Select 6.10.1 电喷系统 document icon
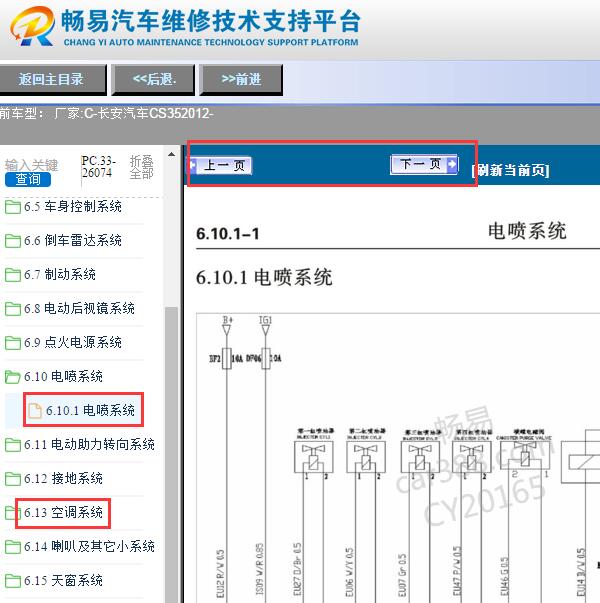The width and height of the screenshot is (600, 603). click(x=35, y=411)
